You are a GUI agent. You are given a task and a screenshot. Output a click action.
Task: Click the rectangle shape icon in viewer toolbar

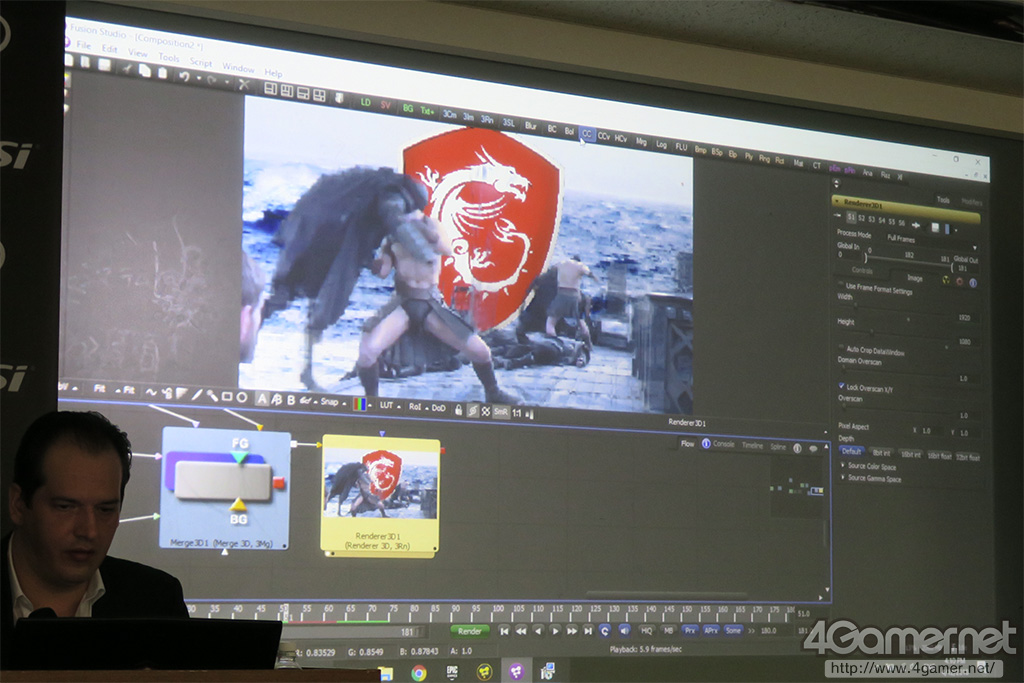227,396
